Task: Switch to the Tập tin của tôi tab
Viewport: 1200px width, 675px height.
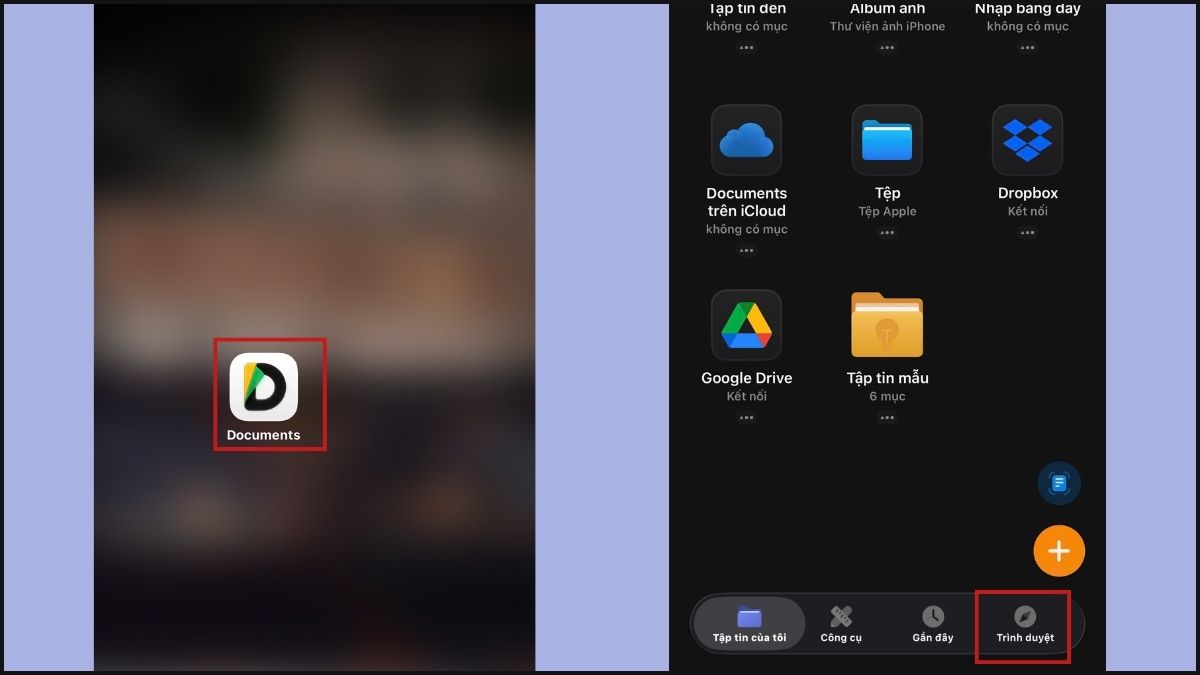Action: [749, 624]
